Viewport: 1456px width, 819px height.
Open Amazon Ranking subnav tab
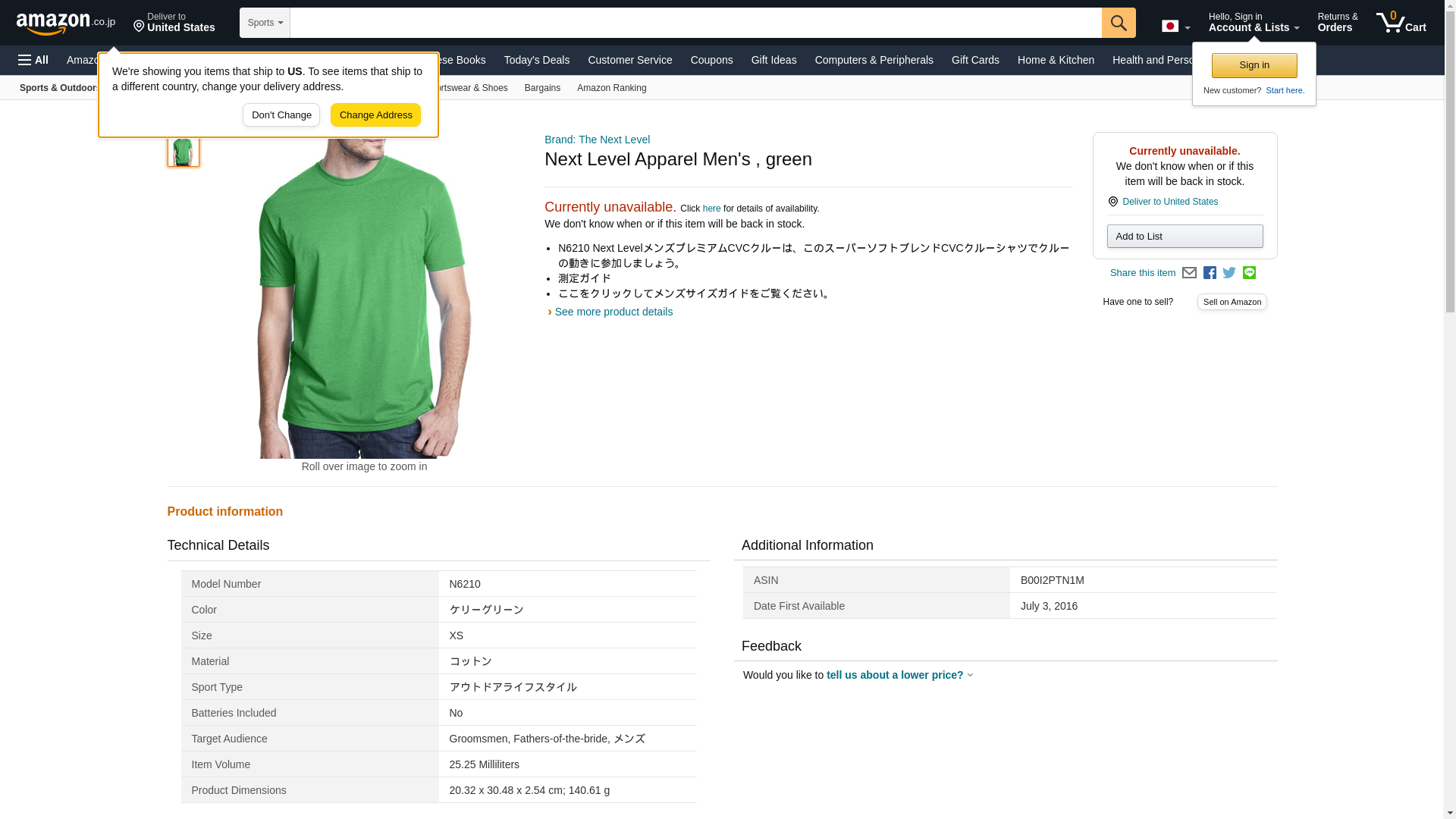(x=611, y=88)
